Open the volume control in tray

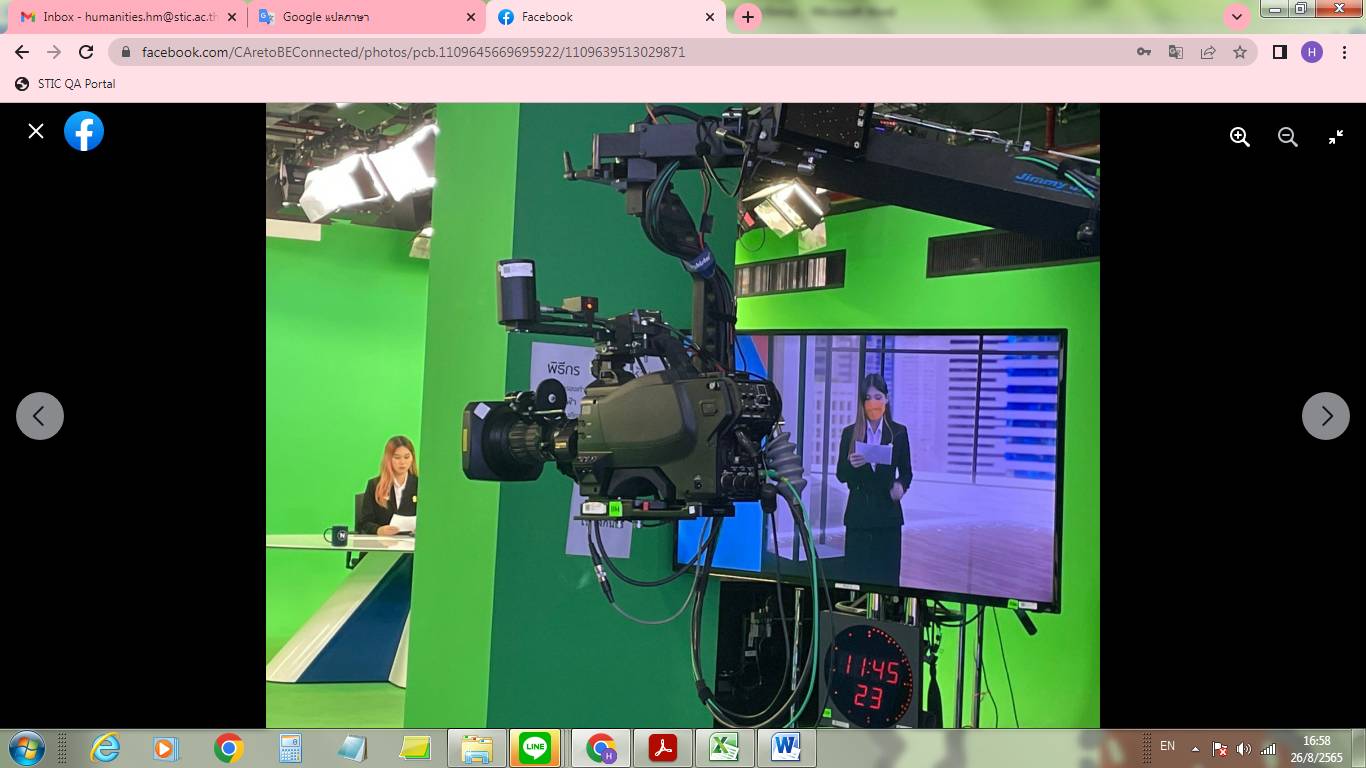coord(1243,748)
